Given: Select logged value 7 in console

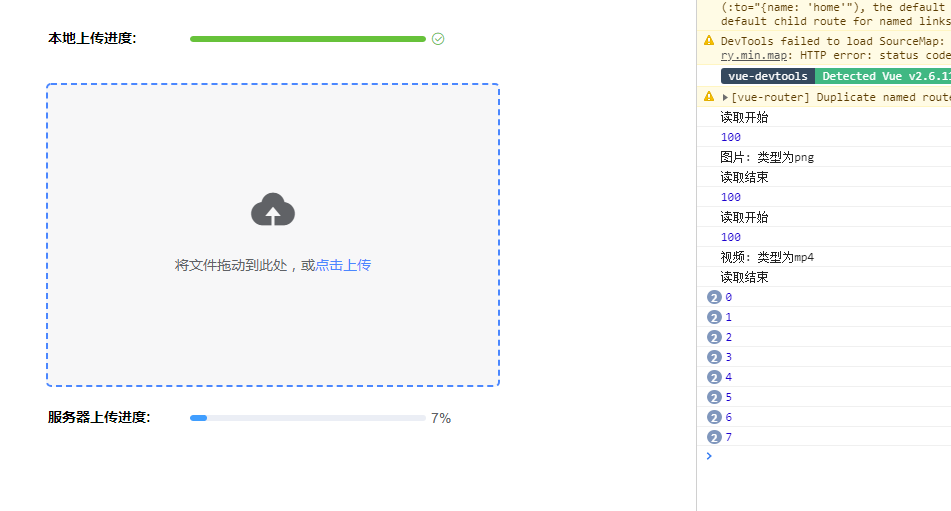Looking at the screenshot, I should coord(728,437).
